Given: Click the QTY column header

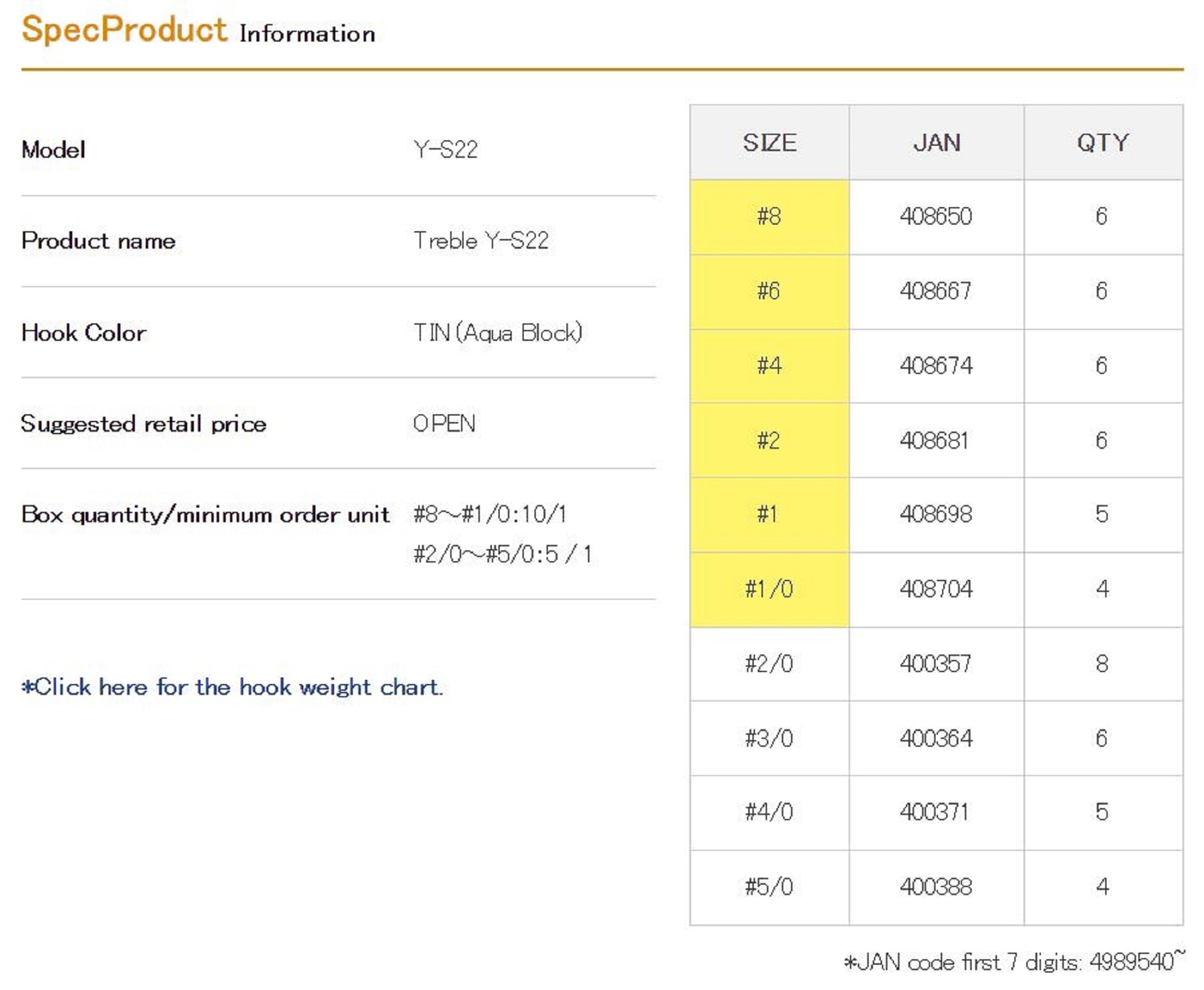Looking at the screenshot, I should pyautogui.click(x=1102, y=143).
